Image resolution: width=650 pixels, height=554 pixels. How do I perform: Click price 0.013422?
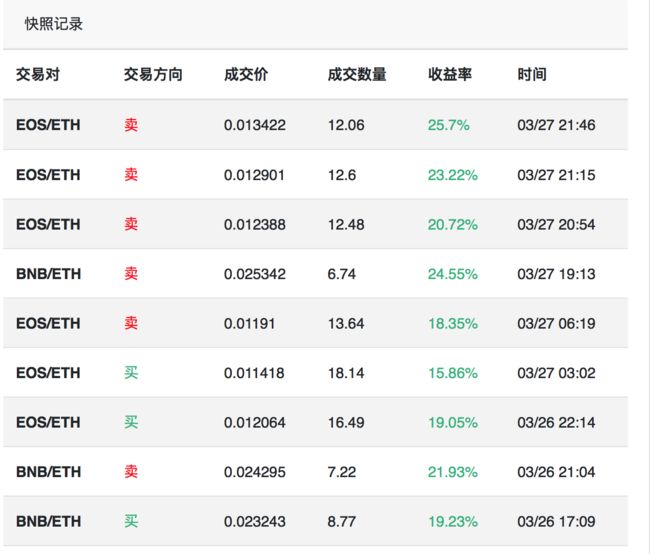tap(255, 125)
